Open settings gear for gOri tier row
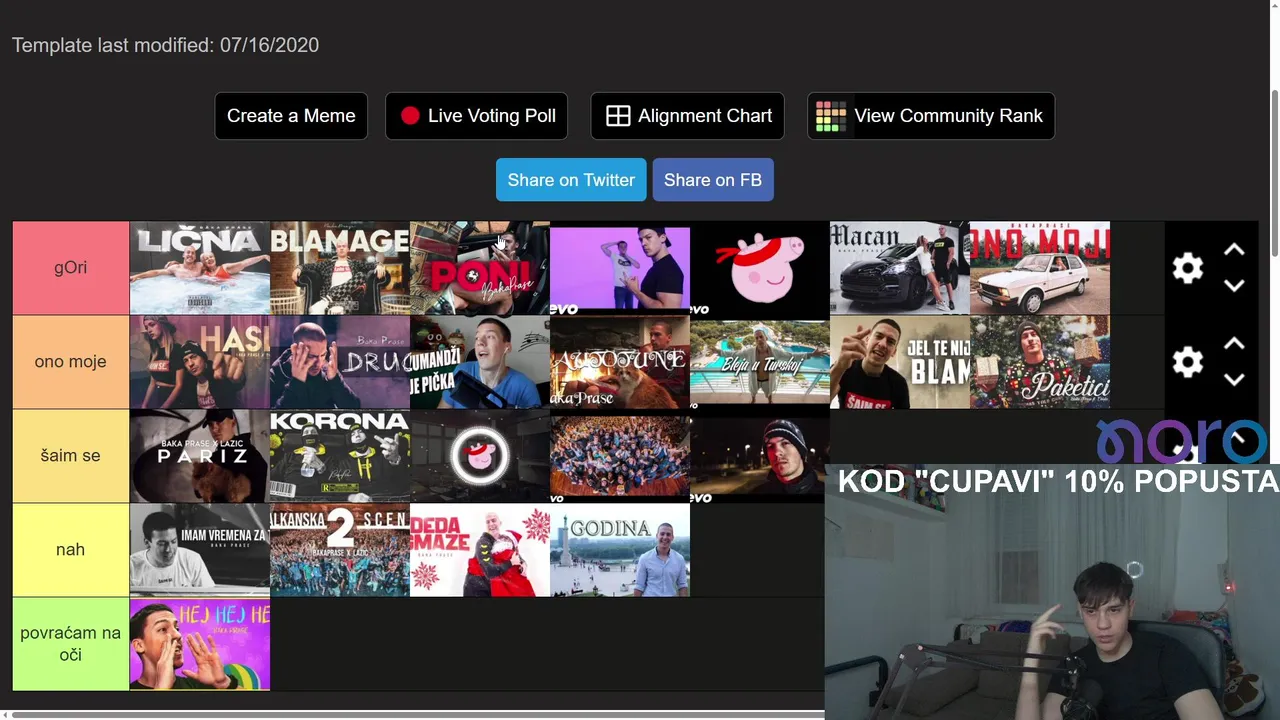 [1187, 268]
